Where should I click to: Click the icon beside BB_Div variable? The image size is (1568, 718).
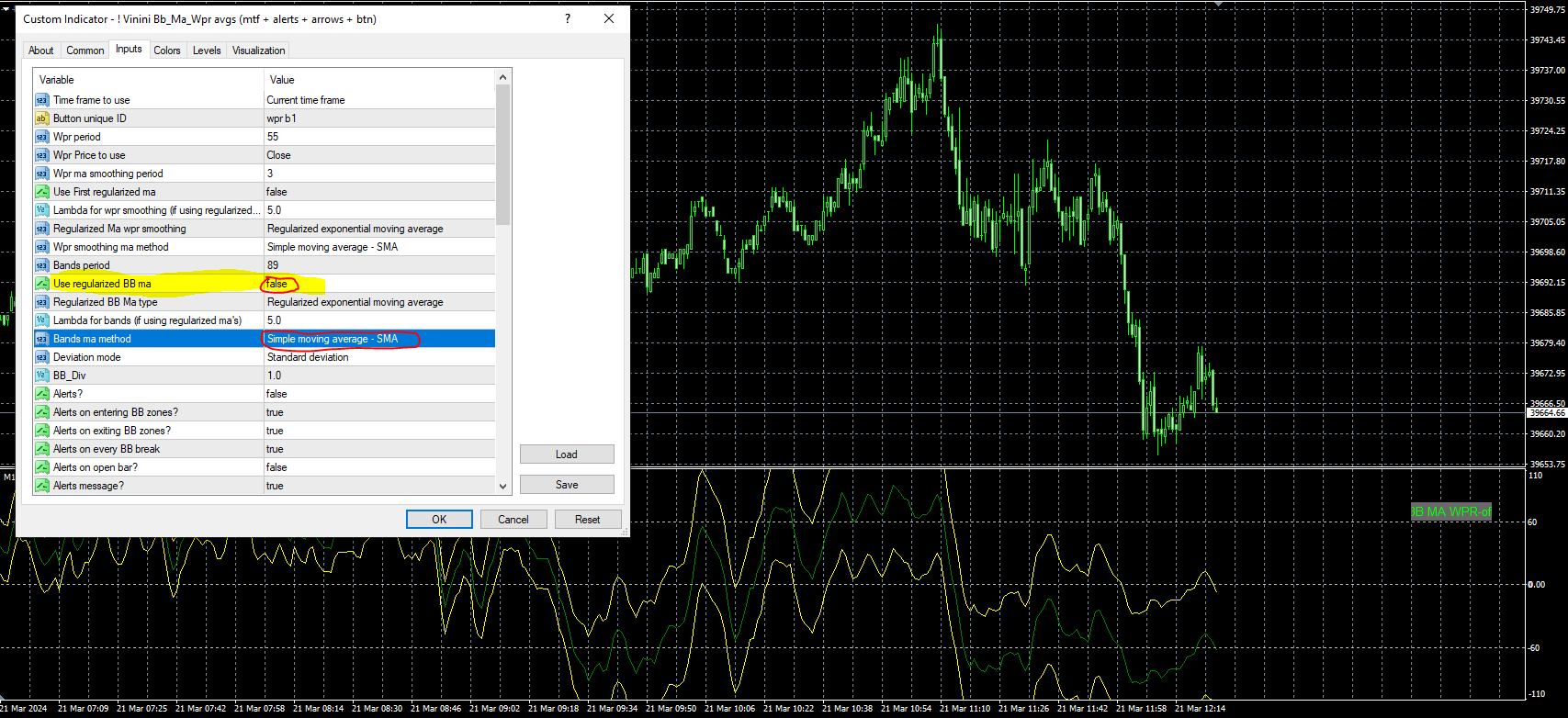(41, 376)
